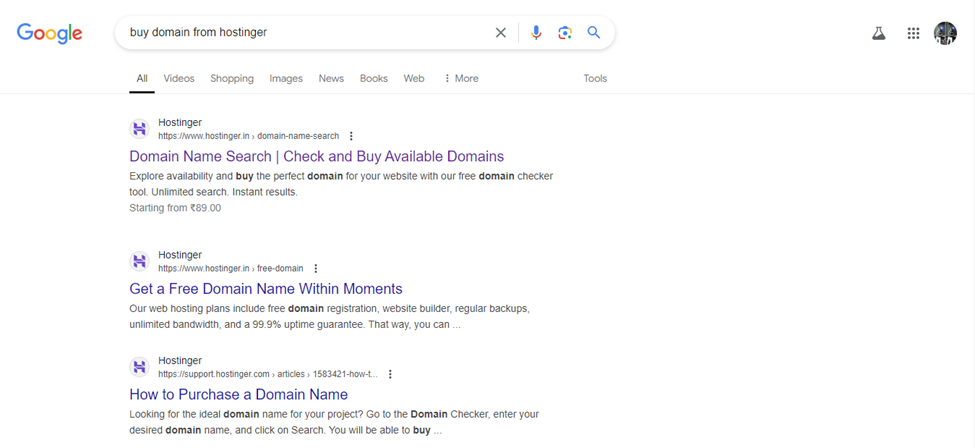Open Search Labs flask icon

tap(878, 34)
